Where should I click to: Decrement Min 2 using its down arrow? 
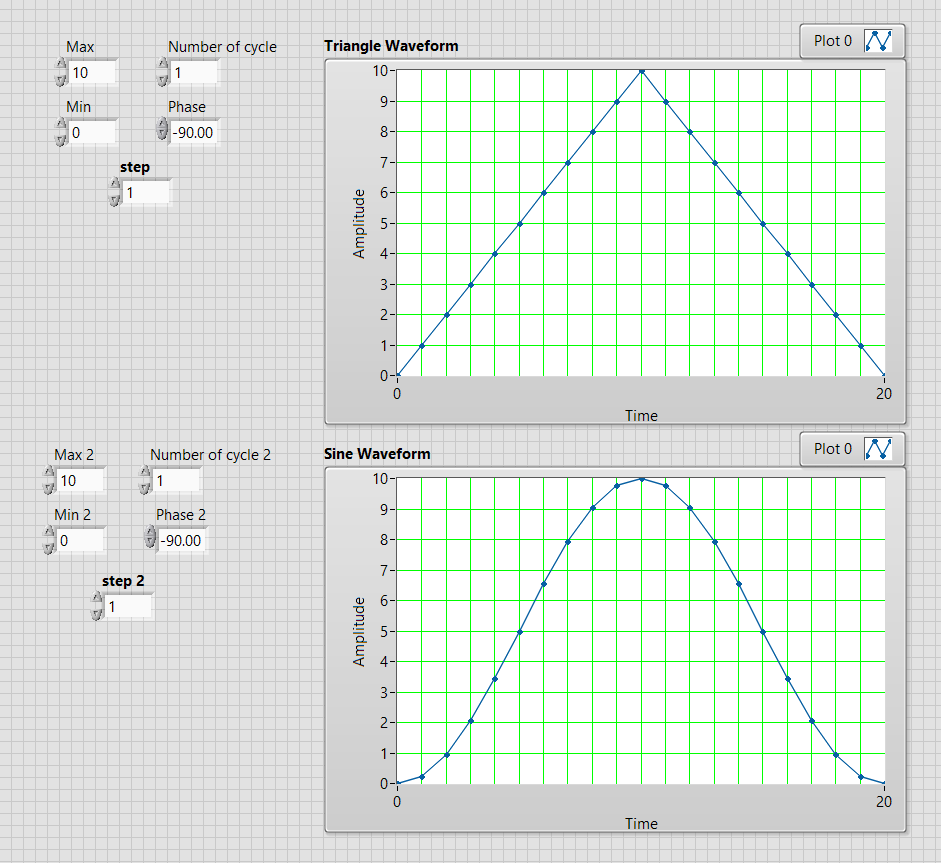click(x=49, y=547)
